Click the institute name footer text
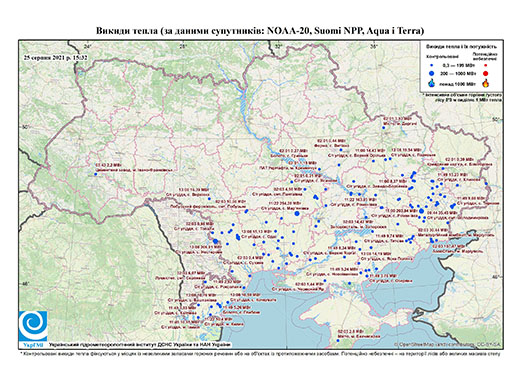520x368 pixels. click(139, 344)
